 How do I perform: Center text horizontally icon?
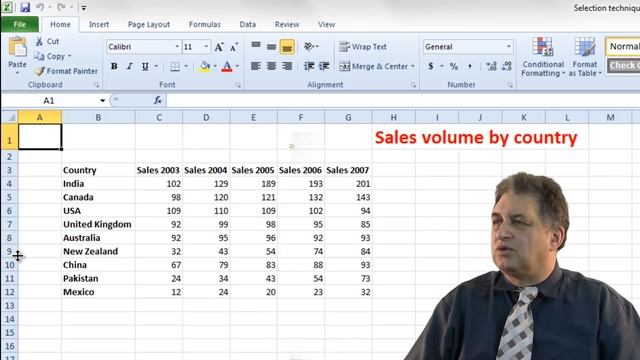point(271,66)
